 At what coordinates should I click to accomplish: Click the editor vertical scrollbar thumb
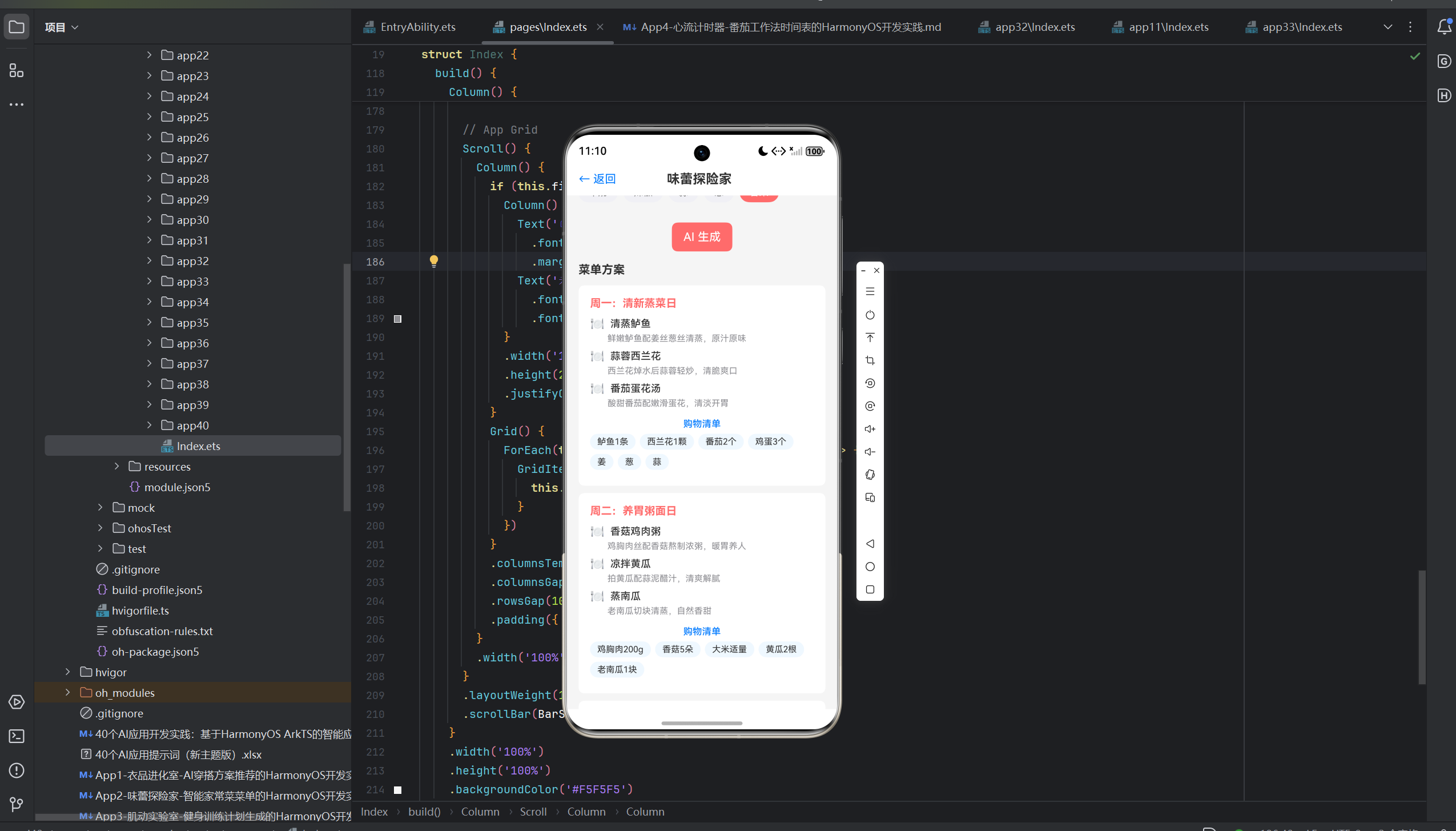[1422, 627]
